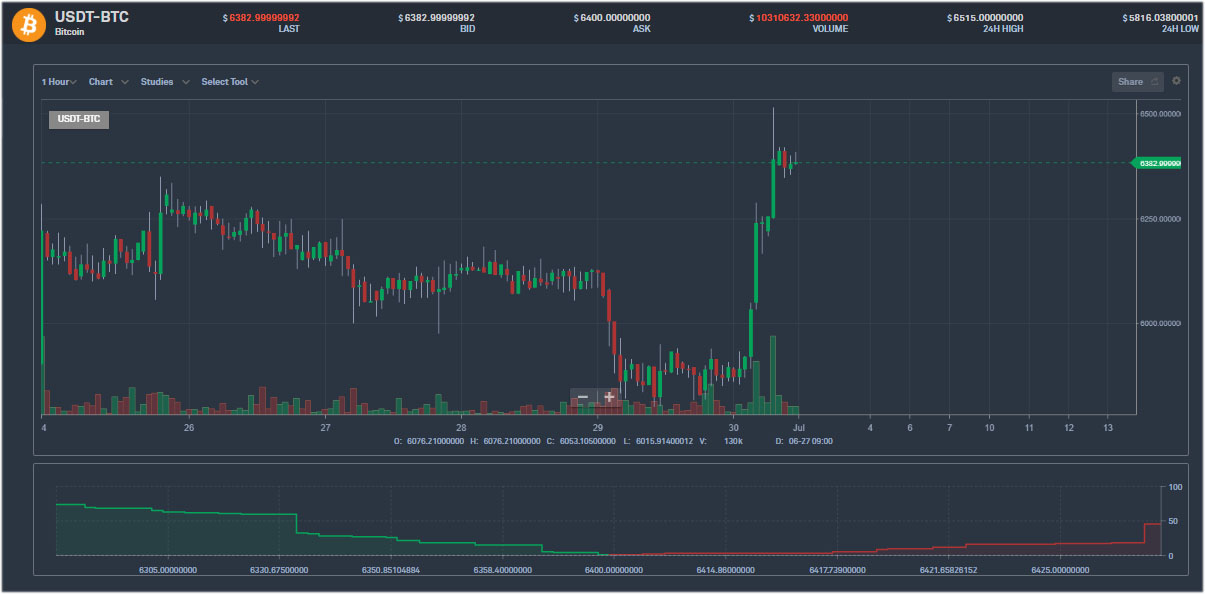Image resolution: width=1205 pixels, height=594 pixels.
Task: Open the 1 Hour interval dropdown
Action: [x=59, y=82]
